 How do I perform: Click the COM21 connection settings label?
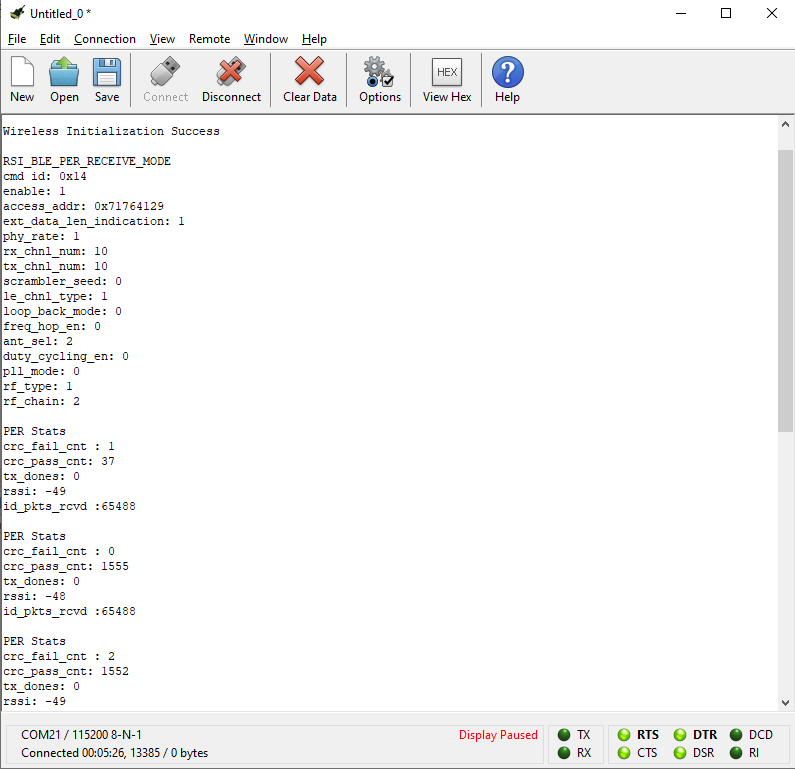(x=82, y=735)
